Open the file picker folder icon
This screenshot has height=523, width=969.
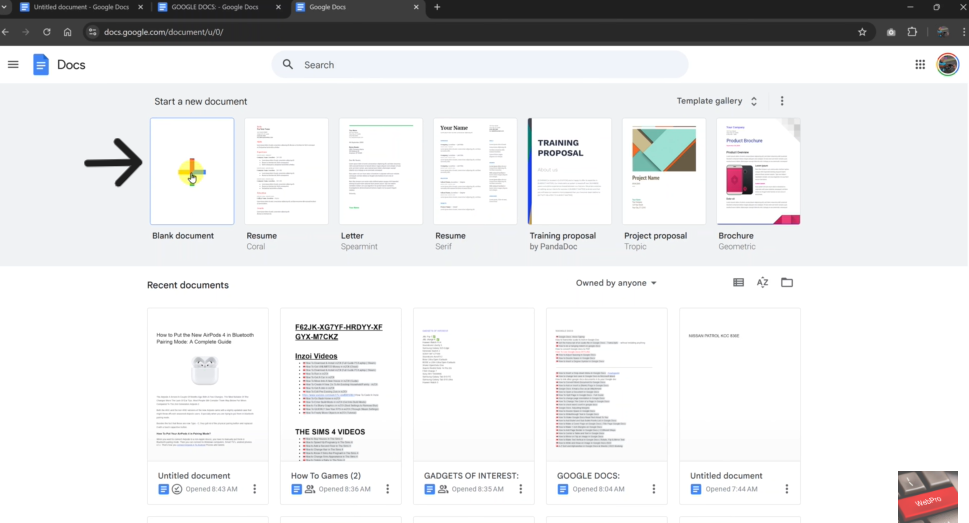[x=787, y=283]
